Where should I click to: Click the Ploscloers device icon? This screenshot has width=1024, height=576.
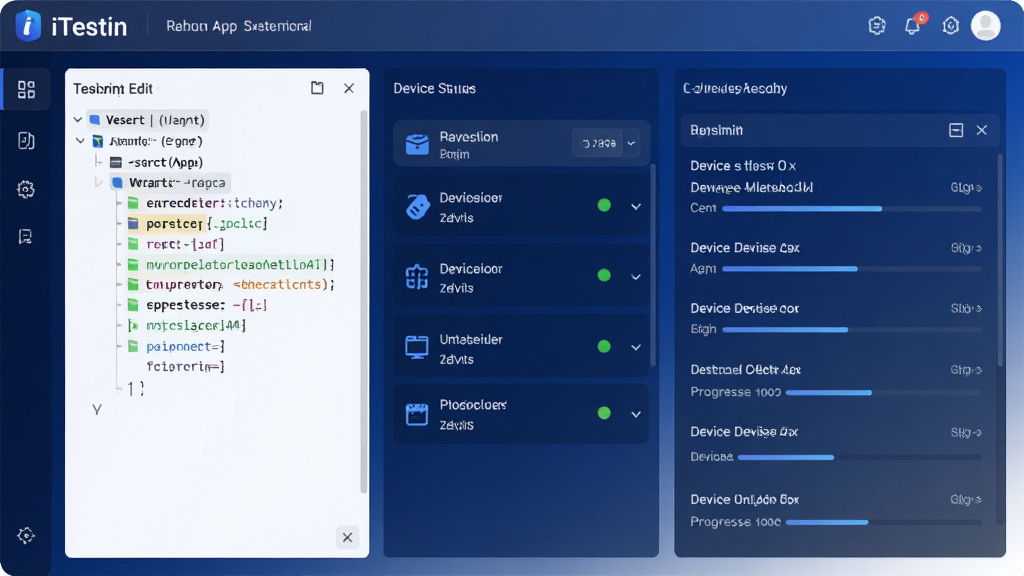click(x=417, y=414)
